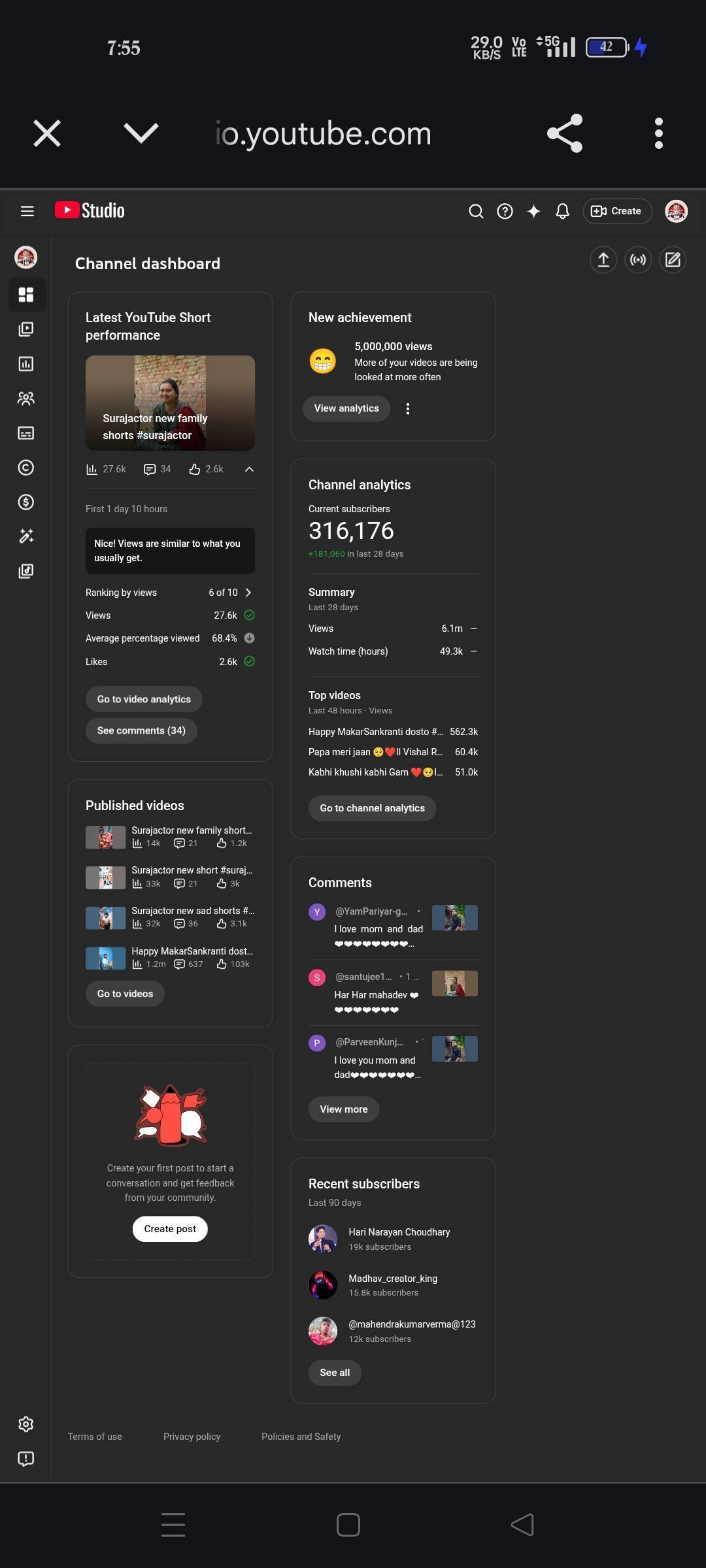Open the browser three-dot overflow menu
Screen dimensions: 706x1568
659,133
